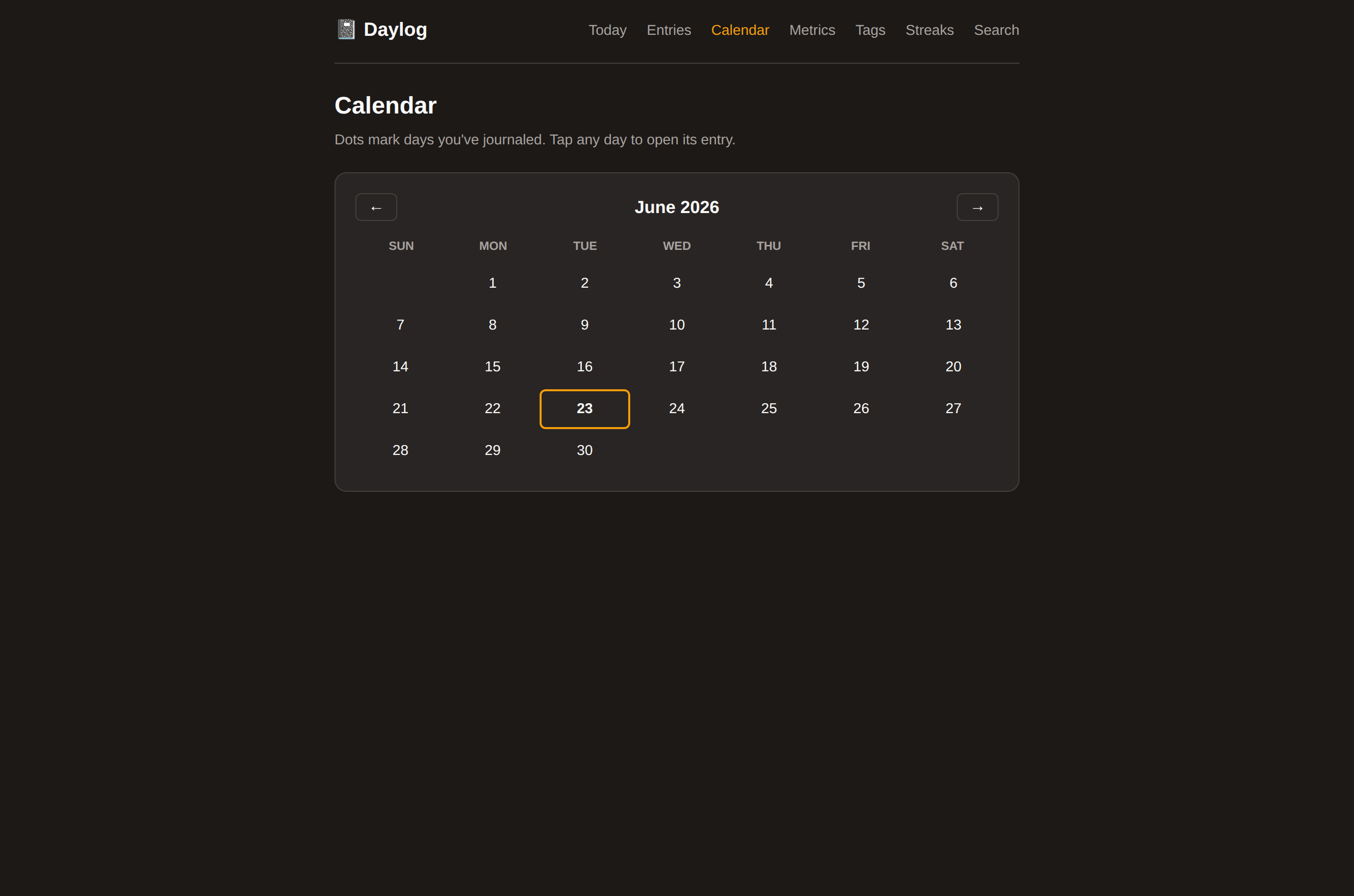
Task: Tap day 12 on the calendar
Action: pyautogui.click(x=861, y=325)
